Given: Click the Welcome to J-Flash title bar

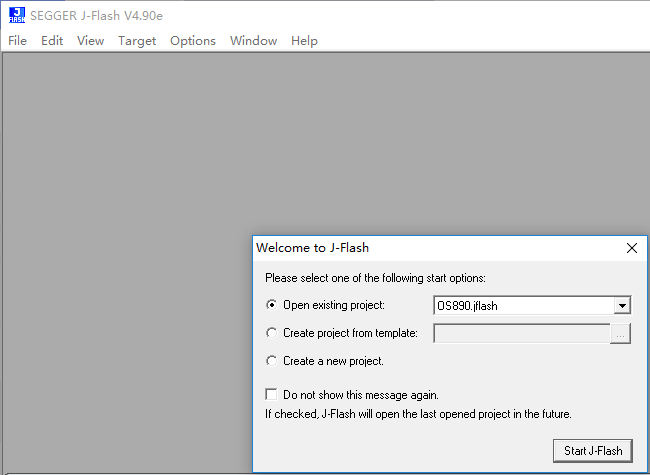Looking at the screenshot, I should 437,248.
